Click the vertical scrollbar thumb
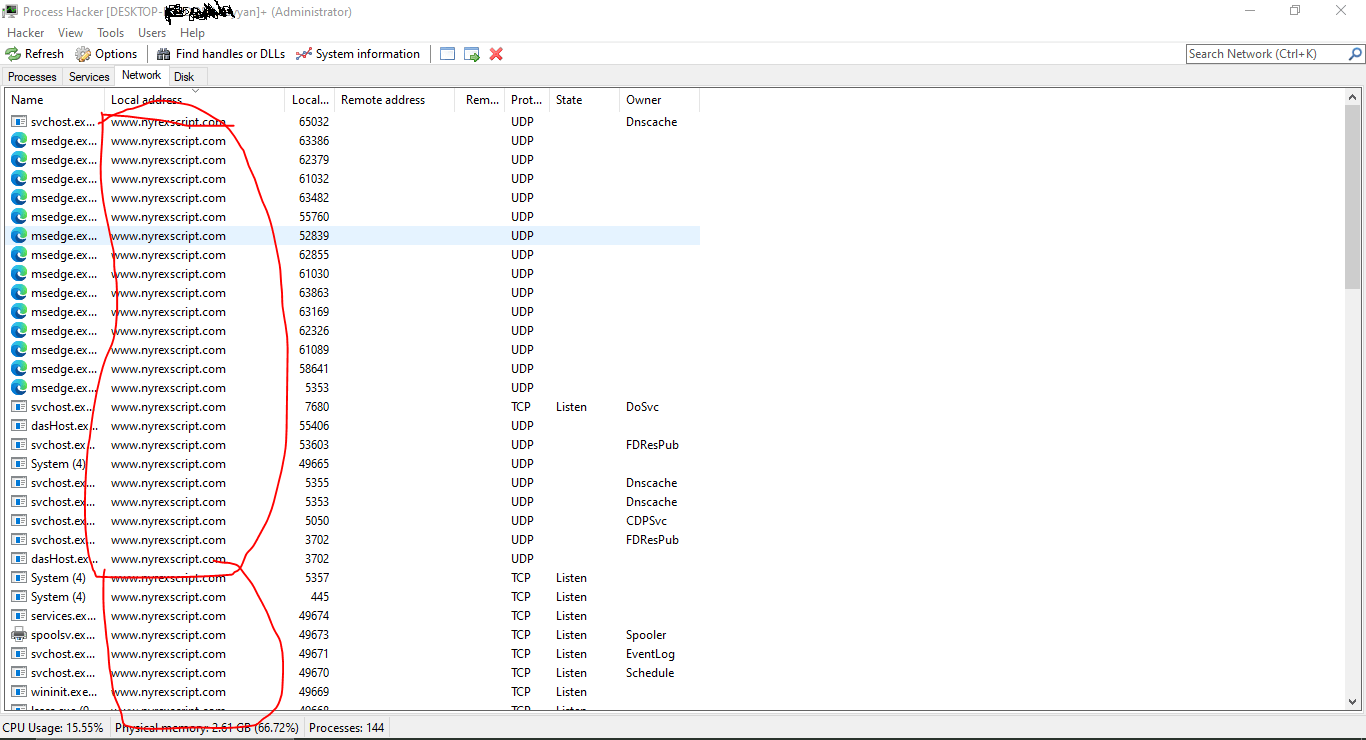The image size is (1366, 740). click(1354, 197)
